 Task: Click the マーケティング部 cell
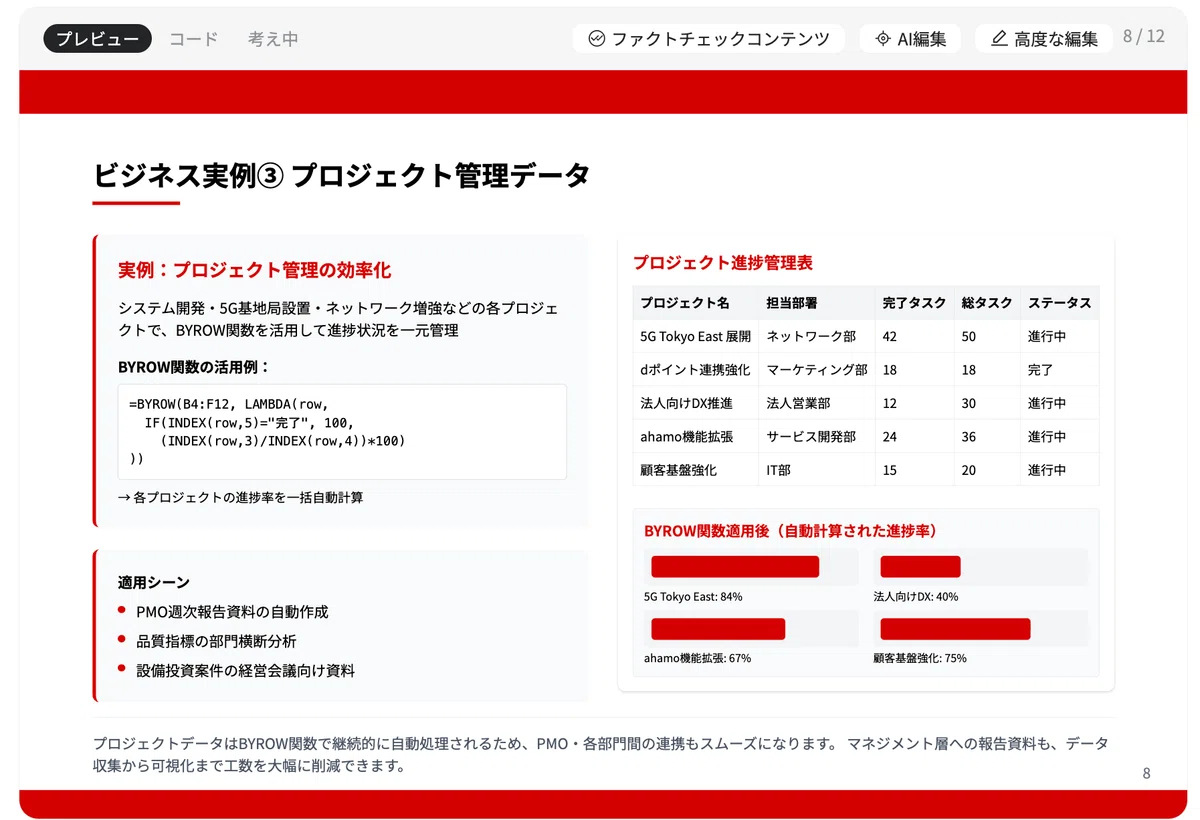pyautogui.click(x=816, y=370)
